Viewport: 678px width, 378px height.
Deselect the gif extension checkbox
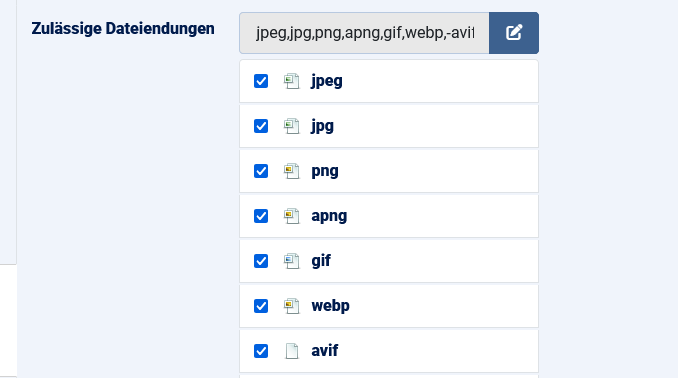click(x=261, y=261)
